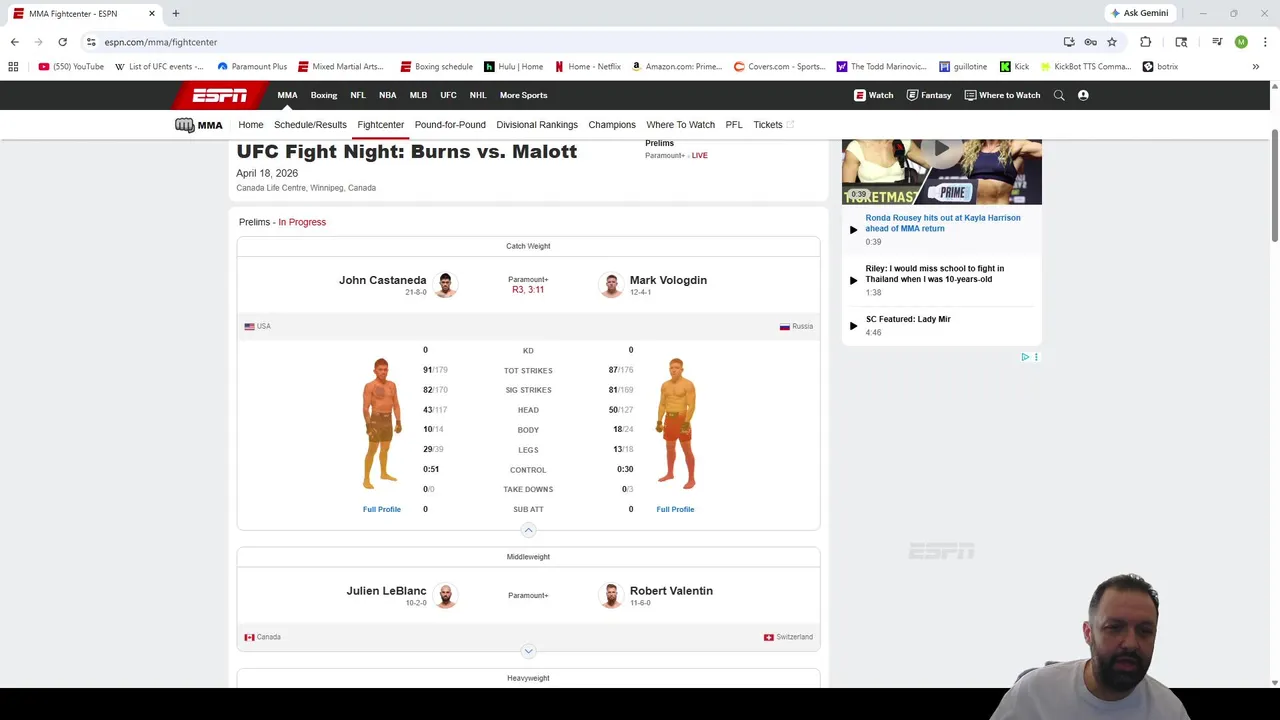
Task: Open Schedule/Results tab
Action: tap(310, 125)
